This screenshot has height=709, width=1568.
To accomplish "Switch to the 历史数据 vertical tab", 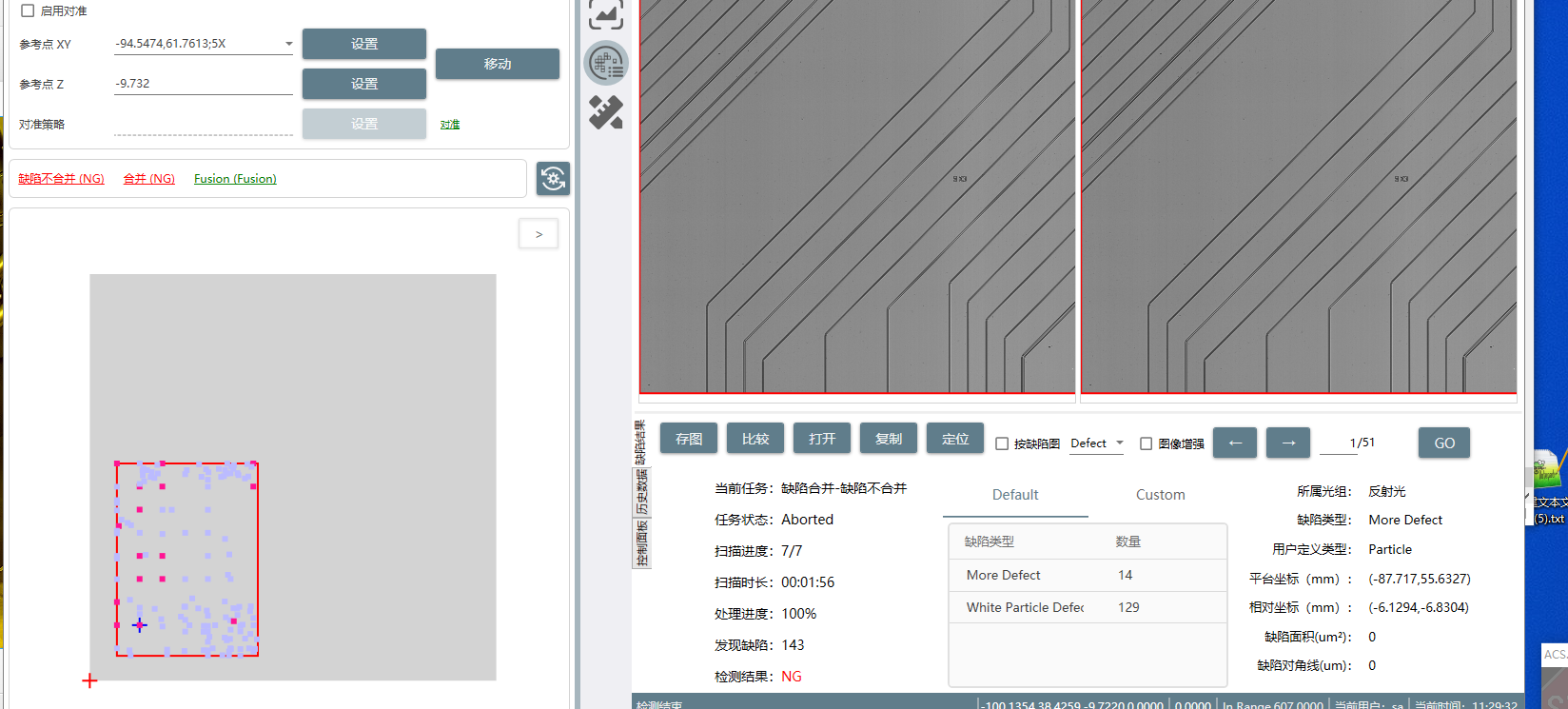I will click(x=641, y=492).
